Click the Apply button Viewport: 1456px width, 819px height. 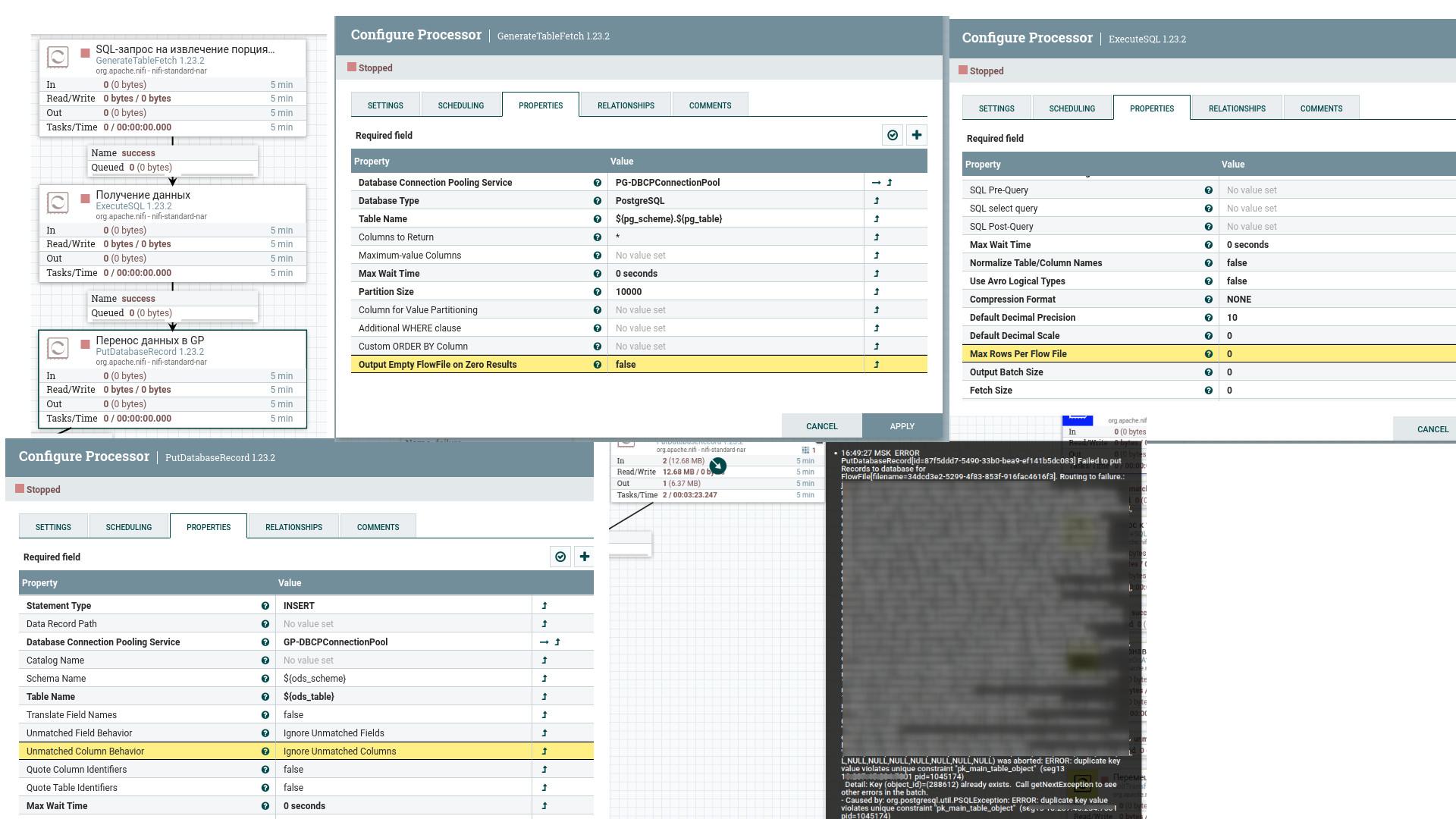pyautogui.click(x=902, y=426)
